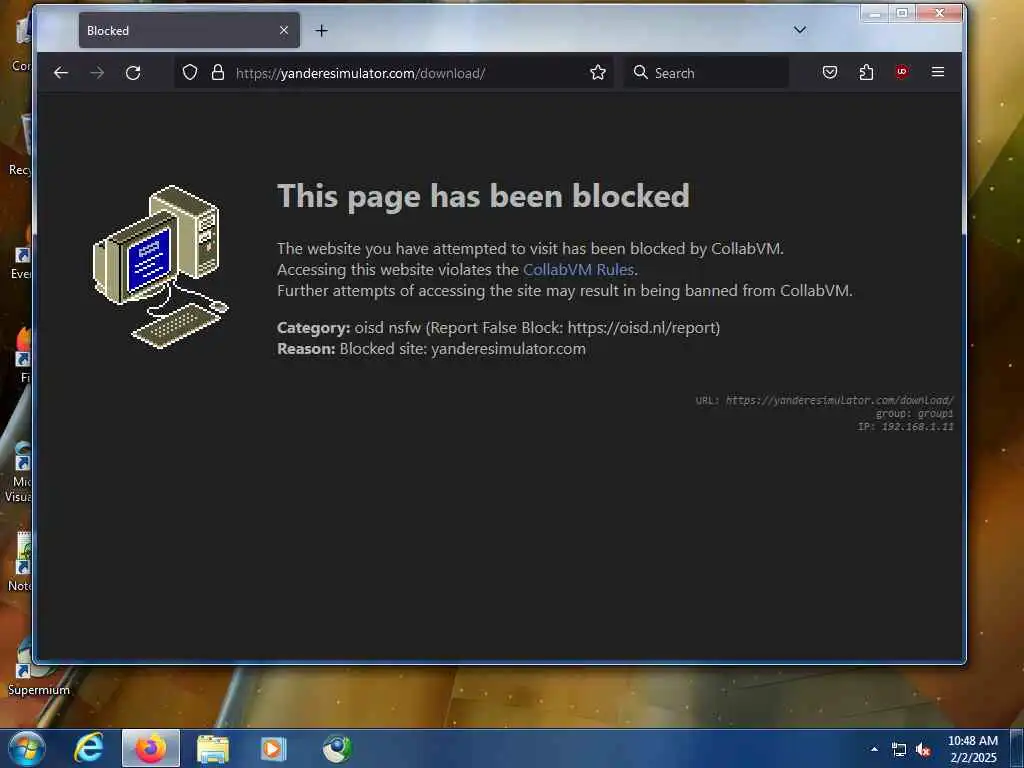Screen dimensions: 1024x768
Task: Open the Pocket save icon
Action: 830,72
